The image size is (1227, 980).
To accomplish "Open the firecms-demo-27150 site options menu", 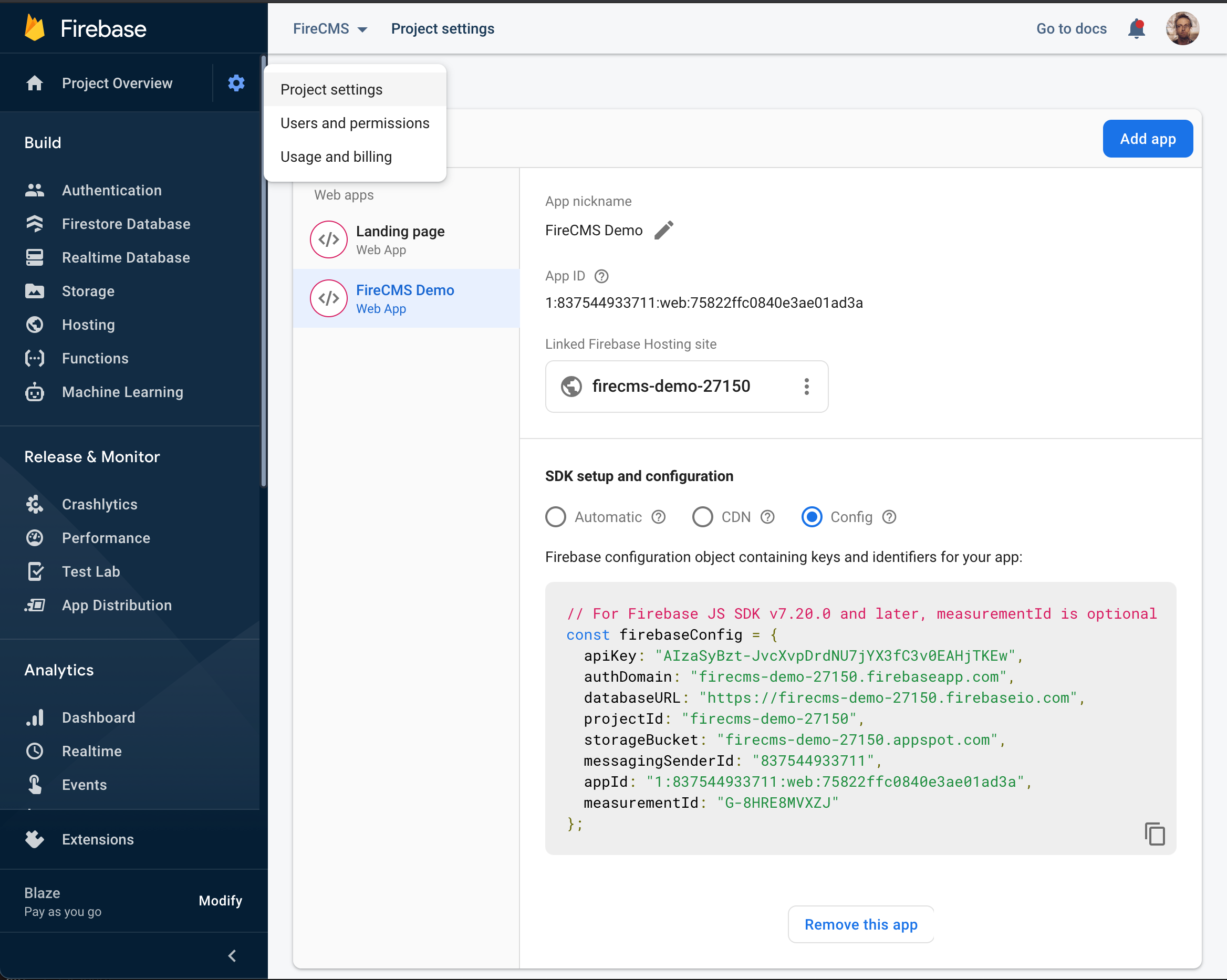I will [x=806, y=387].
